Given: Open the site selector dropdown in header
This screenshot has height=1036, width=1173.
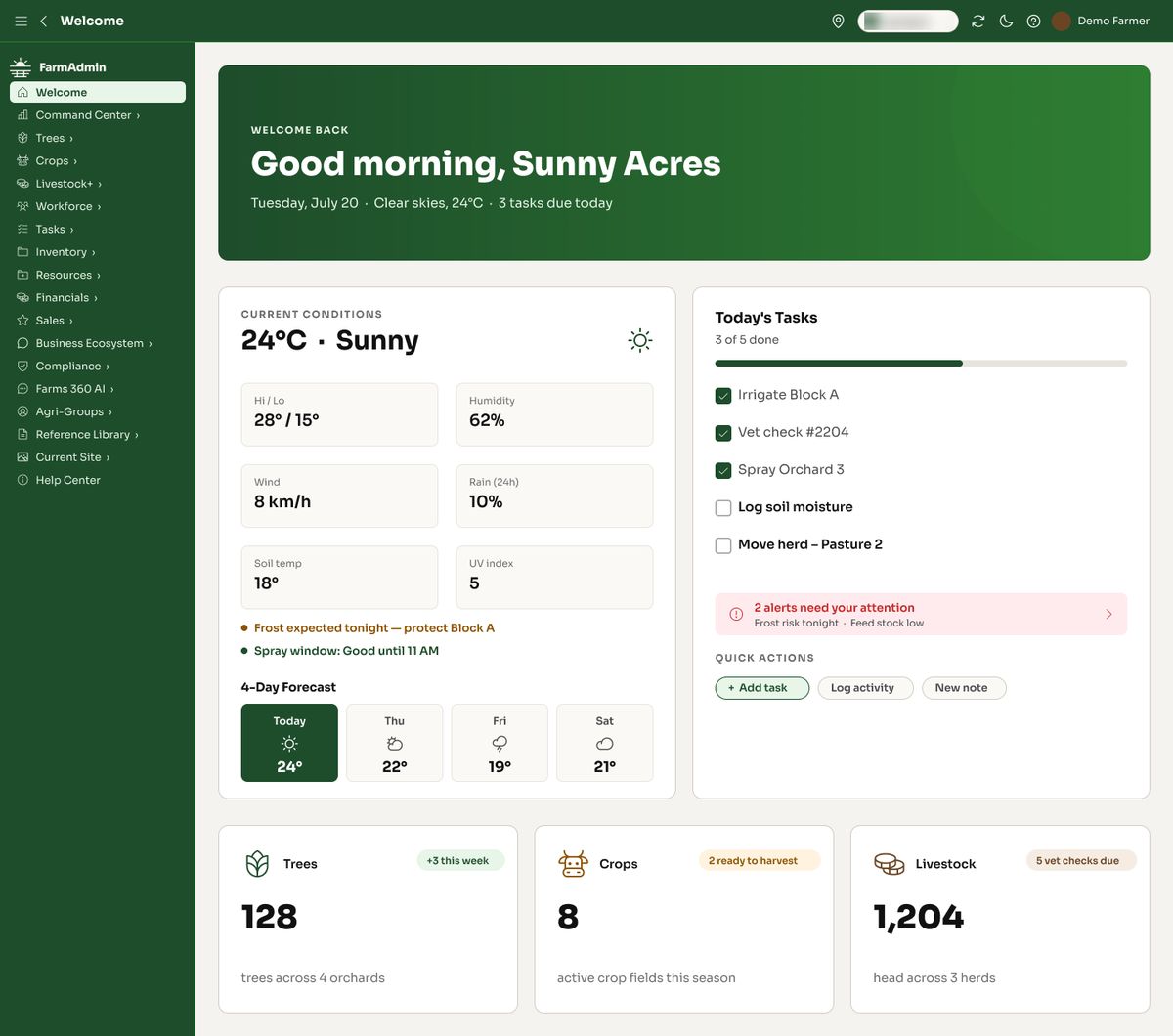Looking at the screenshot, I should [908, 21].
